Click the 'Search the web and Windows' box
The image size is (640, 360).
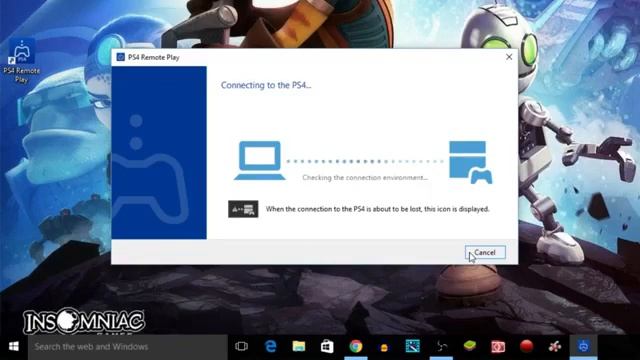pos(127,347)
